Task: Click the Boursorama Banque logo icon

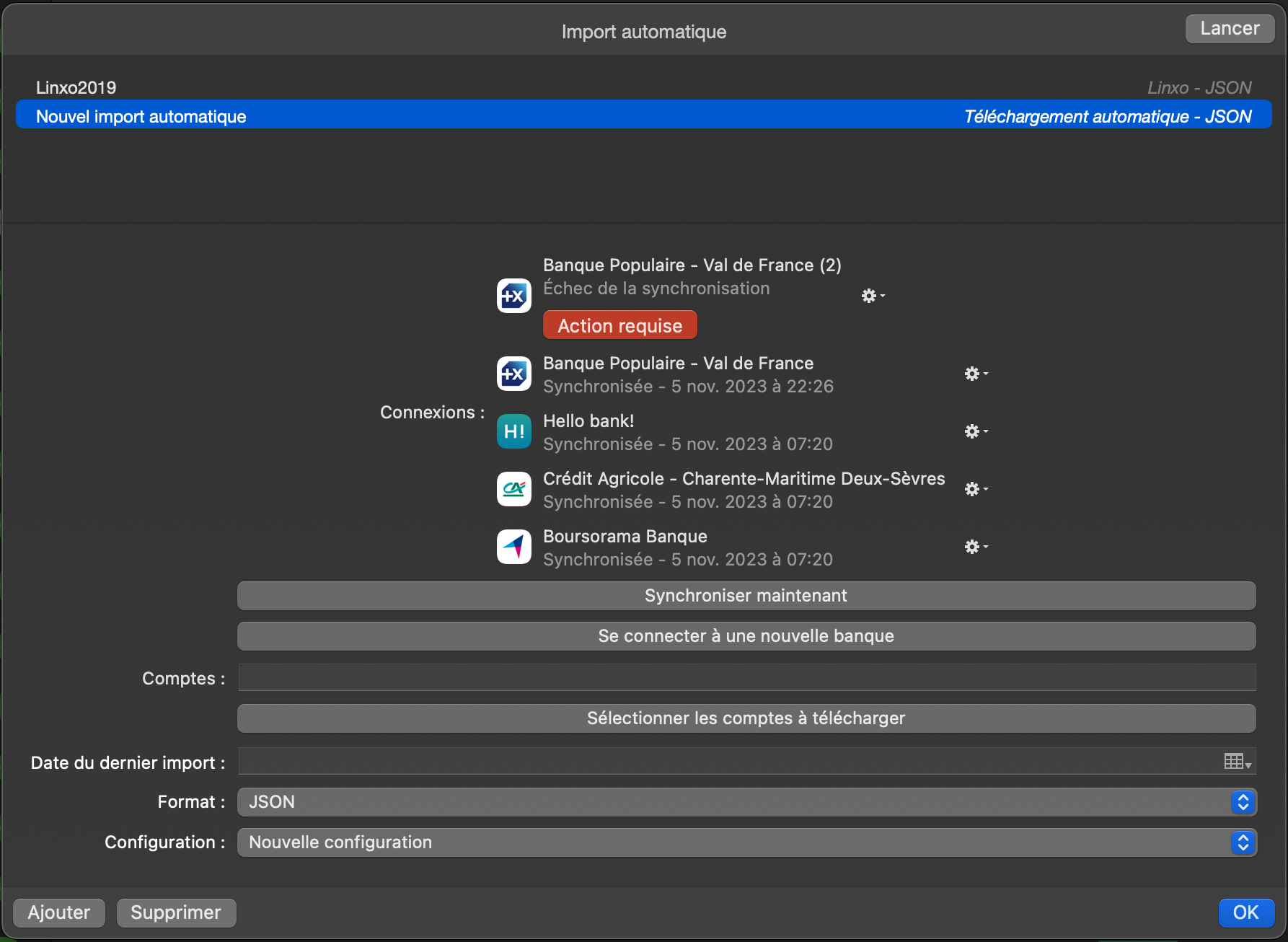Action: (x=513, y=547)
